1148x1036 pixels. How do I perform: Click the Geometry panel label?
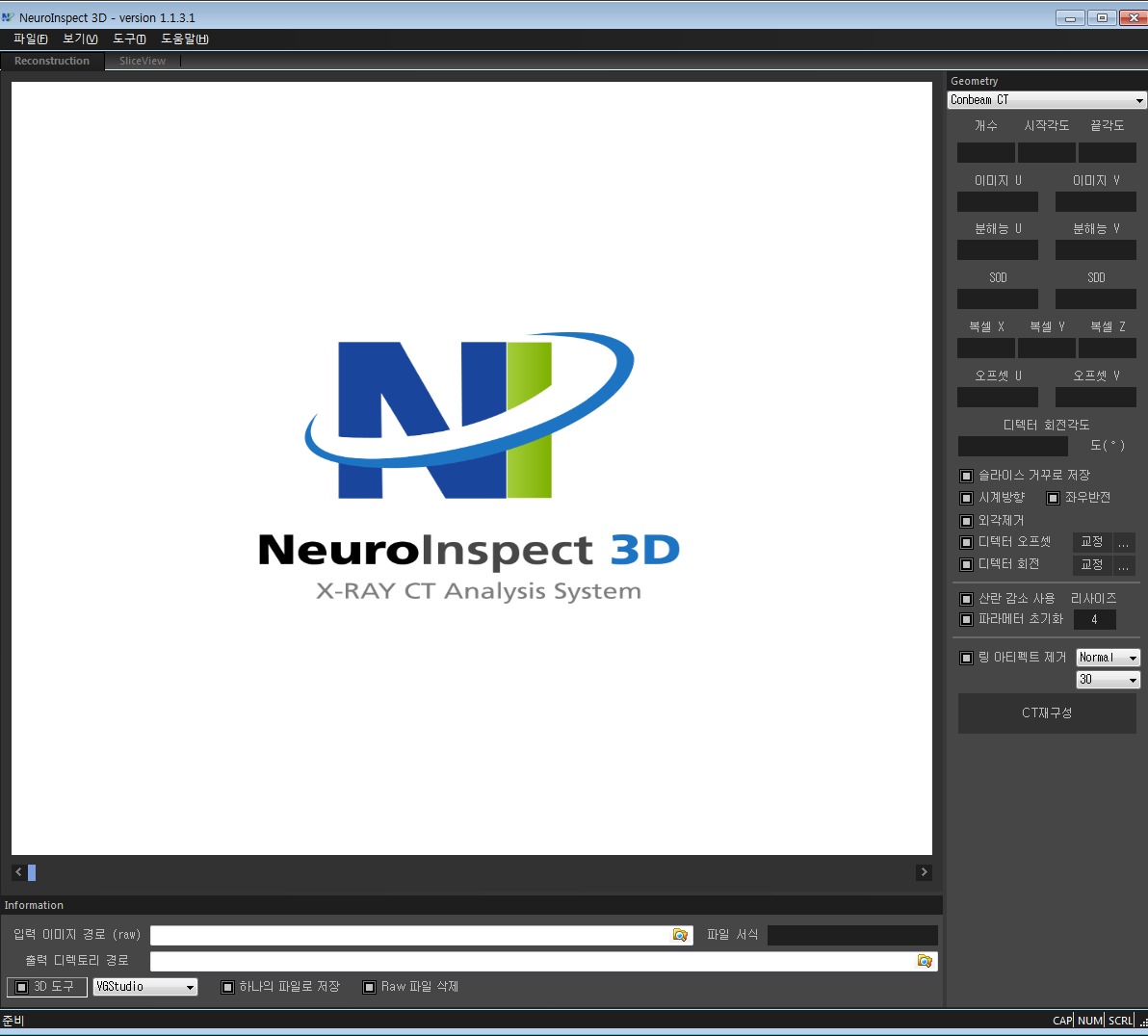pyautogui.click(x=974, y=81)
